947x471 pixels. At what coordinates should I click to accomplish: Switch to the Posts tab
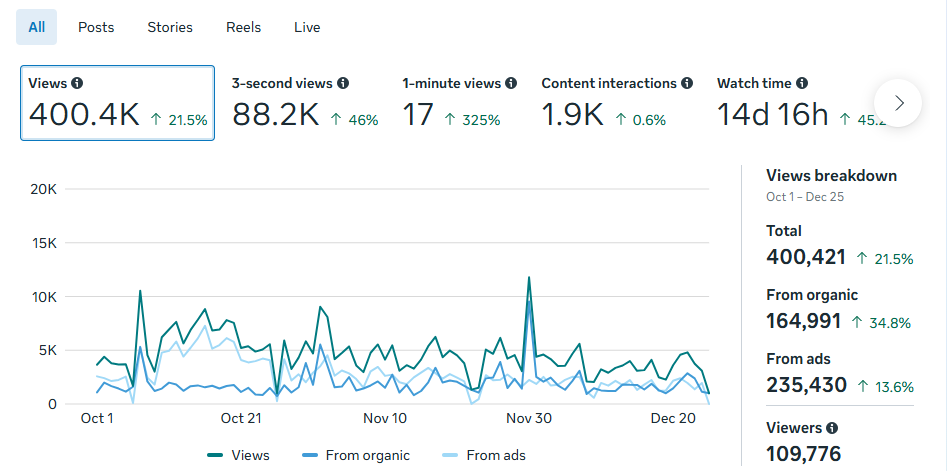[x=96, y=27]
